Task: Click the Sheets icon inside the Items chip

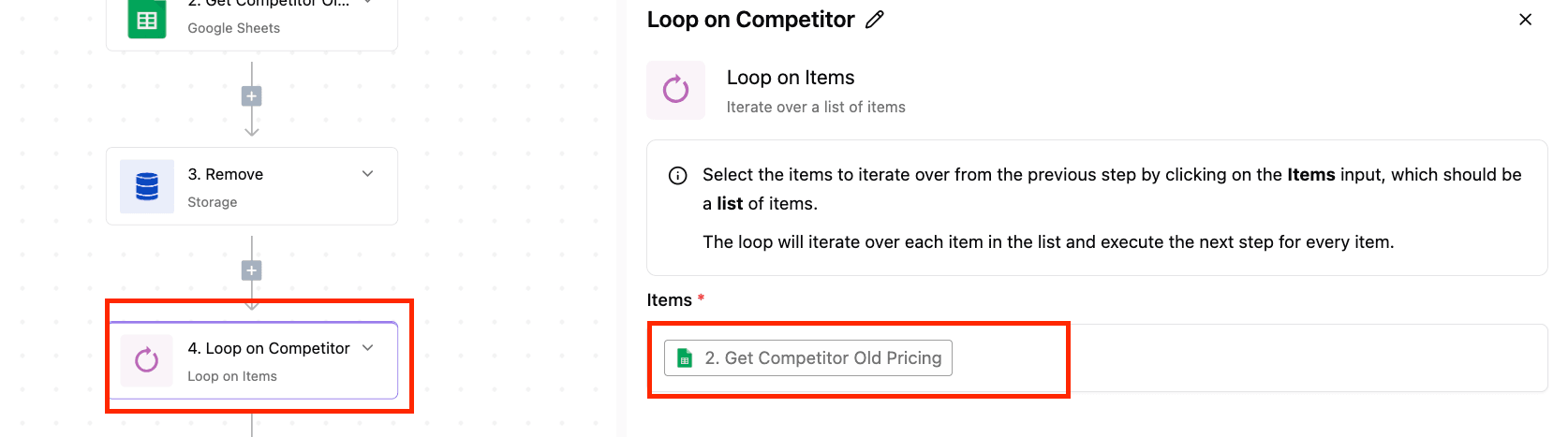Action: point(685,358)
